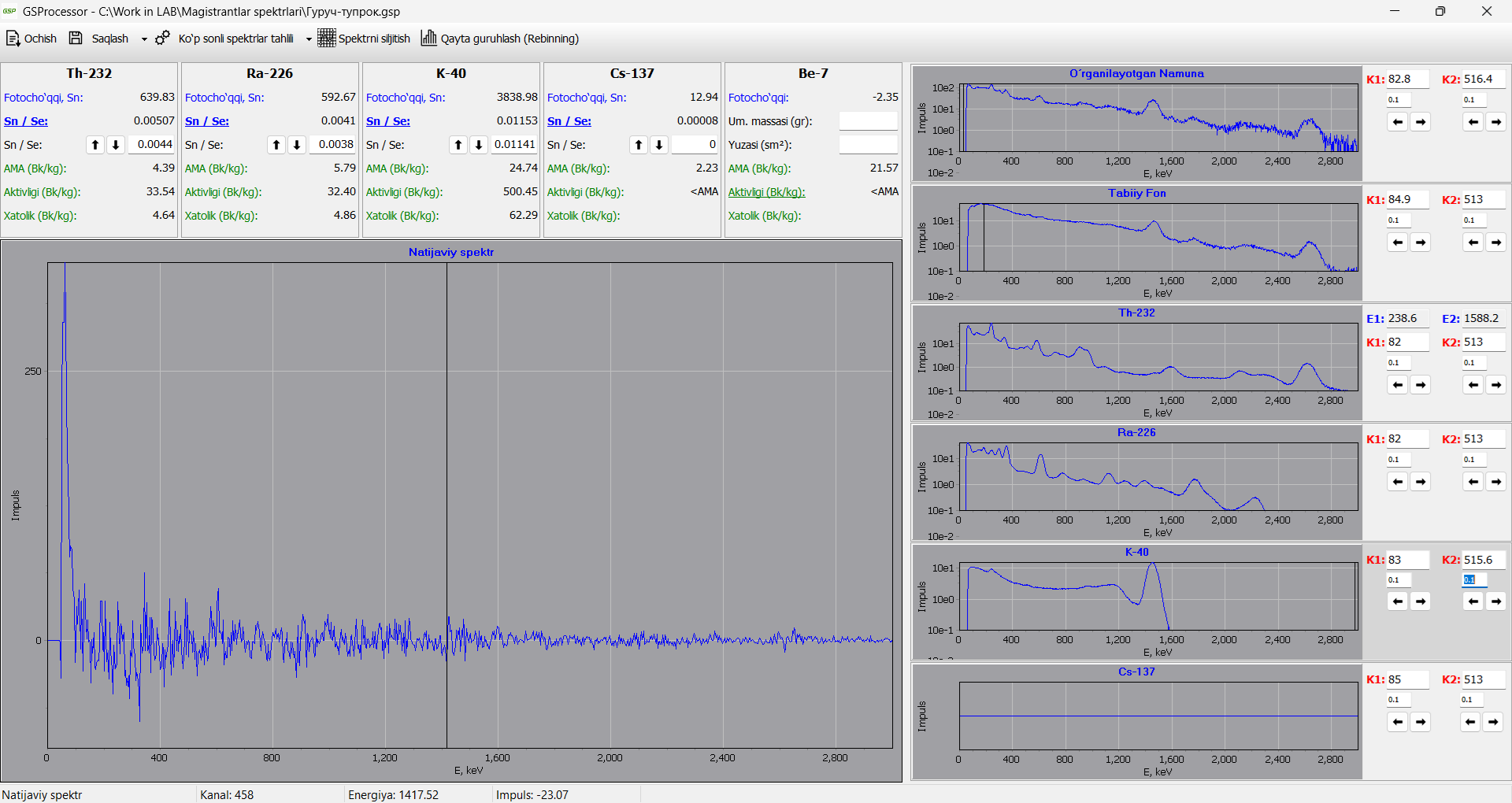Screen dimensions: 1512x803
Task: Click the Cs-137 Sn / Se link
Action: [x=569, y=121]
